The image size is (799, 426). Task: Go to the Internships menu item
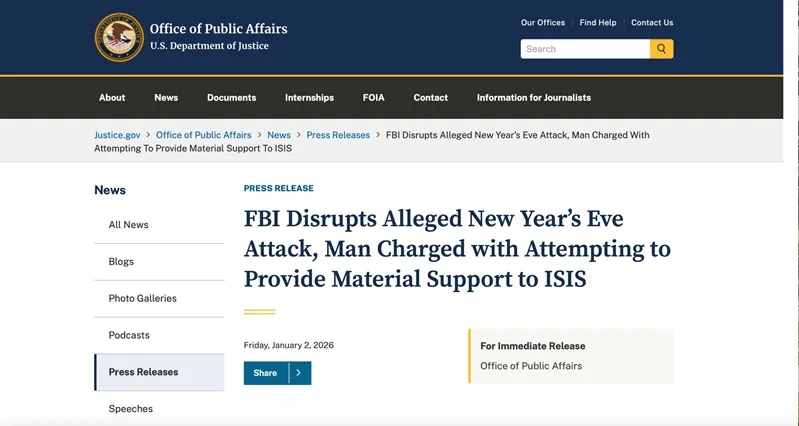[x=309, y=98]
